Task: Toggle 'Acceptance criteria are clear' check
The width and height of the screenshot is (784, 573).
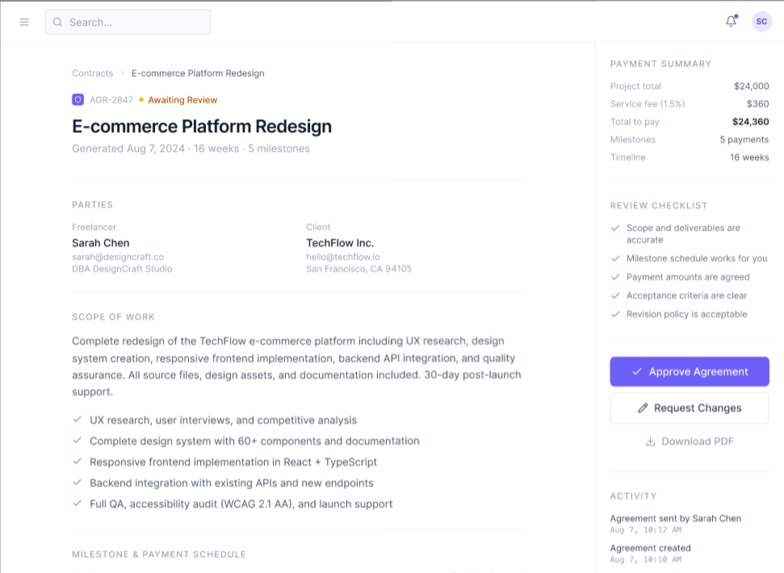Action: click(x=616, y=296)
